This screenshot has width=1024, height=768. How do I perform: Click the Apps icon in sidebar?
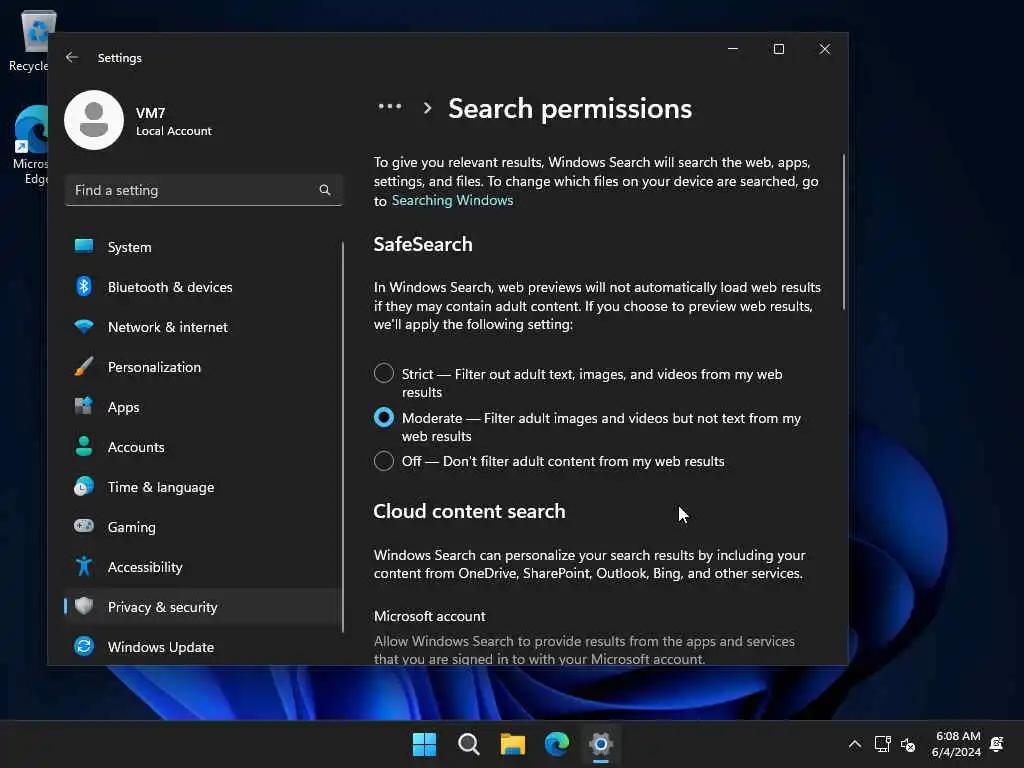coord(84,406)
